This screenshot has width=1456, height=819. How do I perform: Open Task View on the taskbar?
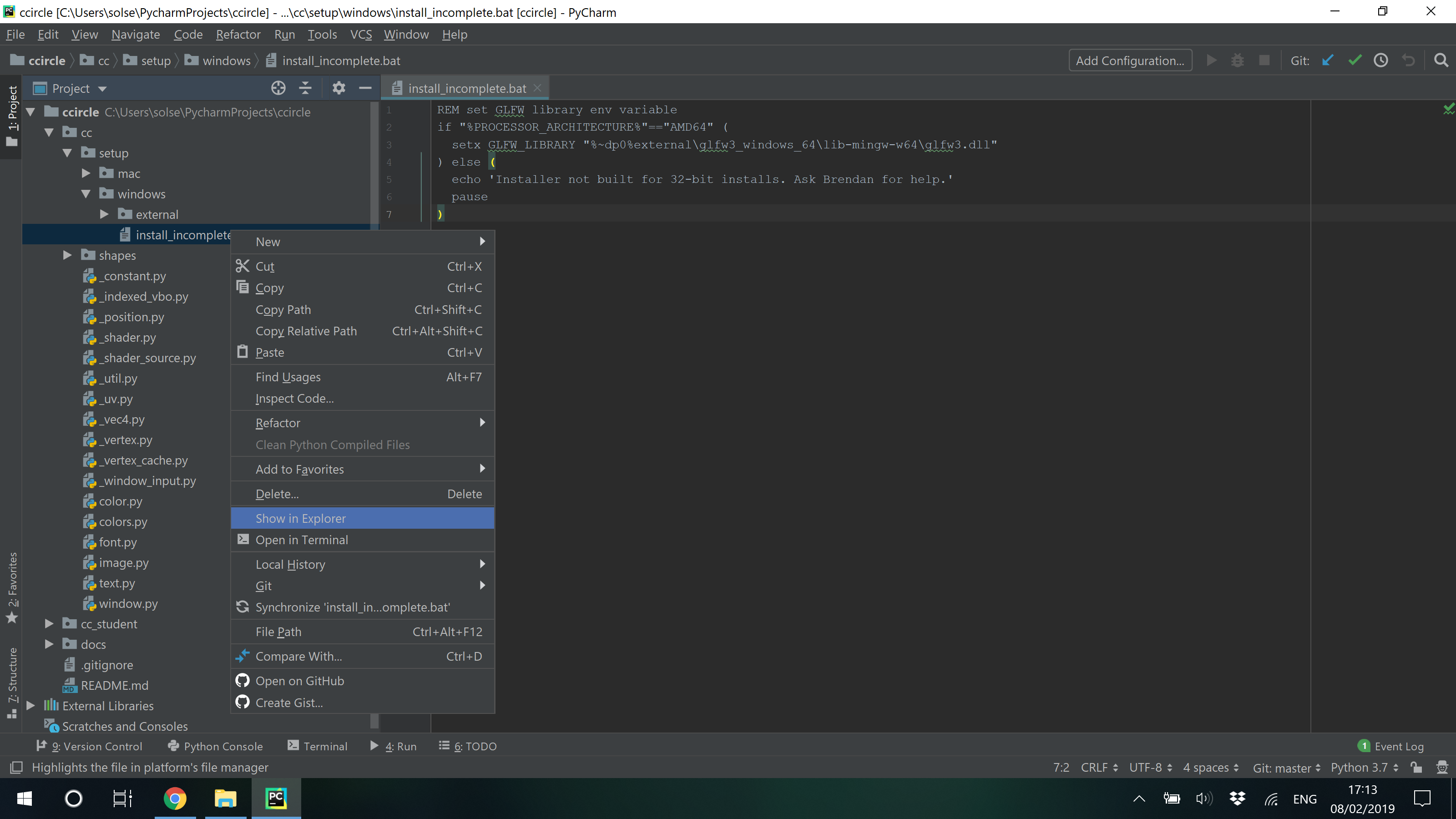tap(122, 799)
